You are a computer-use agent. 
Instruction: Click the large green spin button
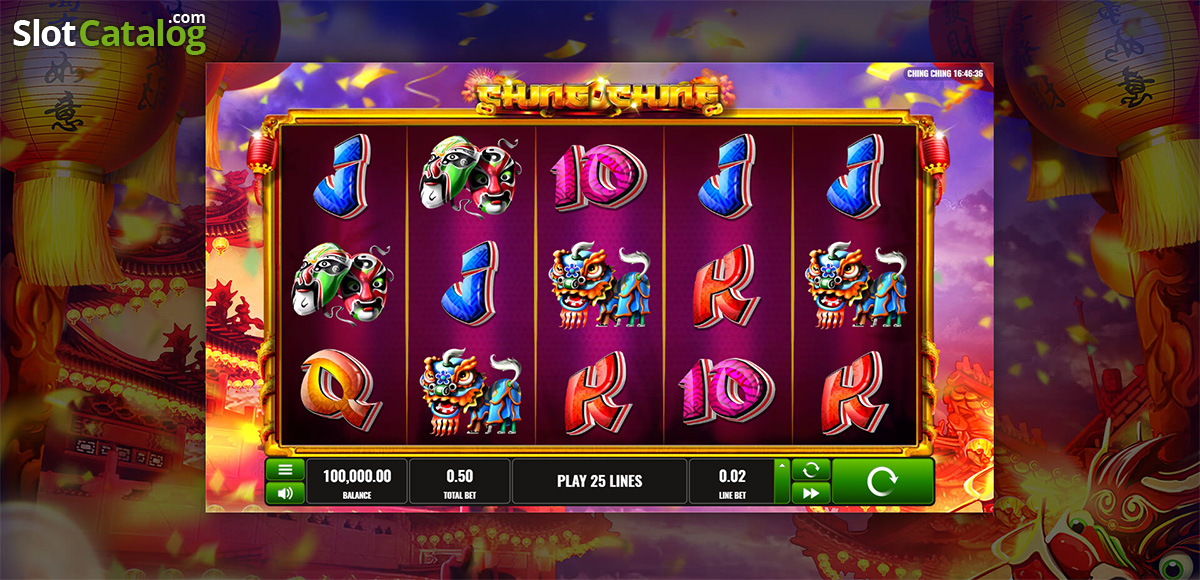883,481
